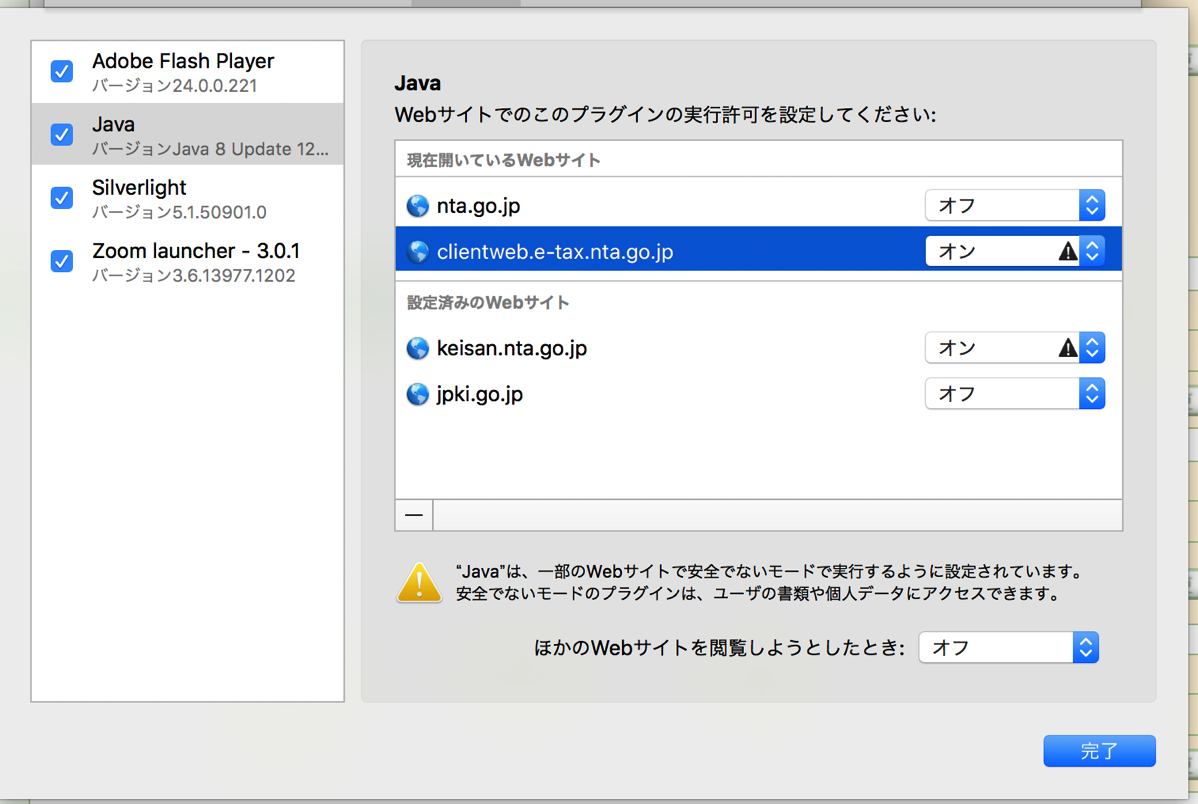Click the warning triangle in clientweb.e-tax.nta.go.jp dropdown

(x=1067, y=251)
